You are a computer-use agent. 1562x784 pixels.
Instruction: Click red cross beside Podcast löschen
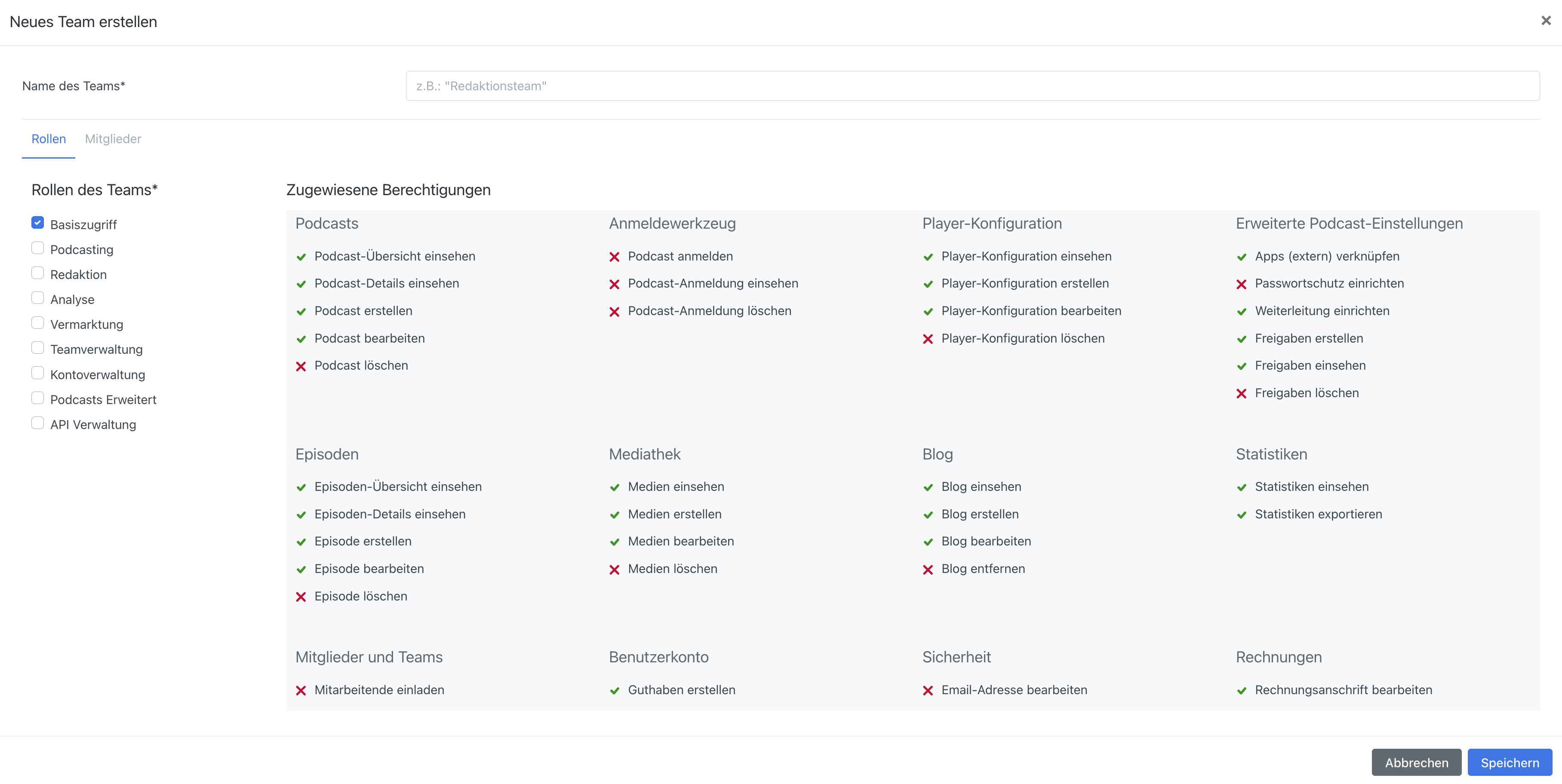301,366
